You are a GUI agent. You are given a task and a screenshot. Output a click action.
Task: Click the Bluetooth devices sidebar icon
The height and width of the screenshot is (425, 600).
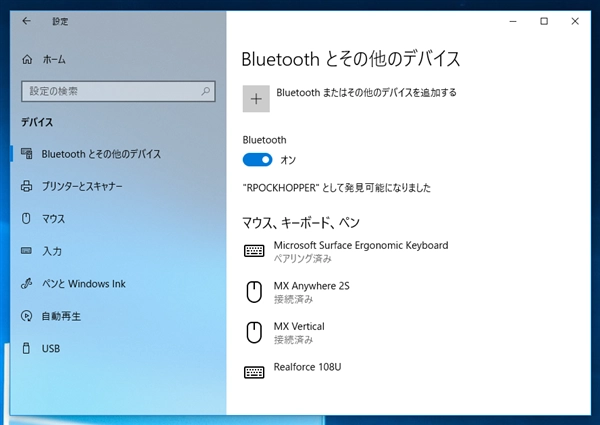tap(26, 154)
